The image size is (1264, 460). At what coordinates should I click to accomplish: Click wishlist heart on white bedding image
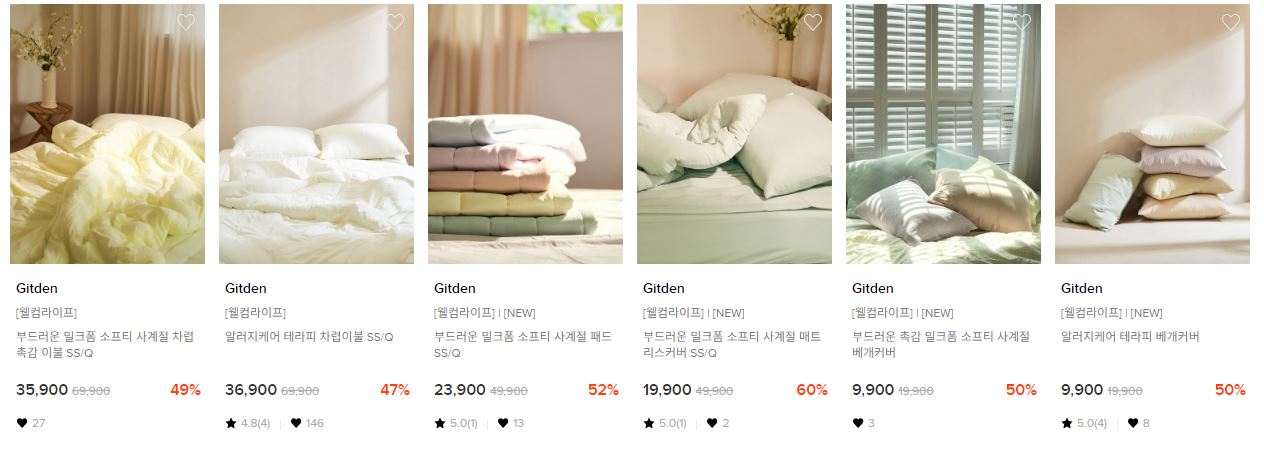395,22
